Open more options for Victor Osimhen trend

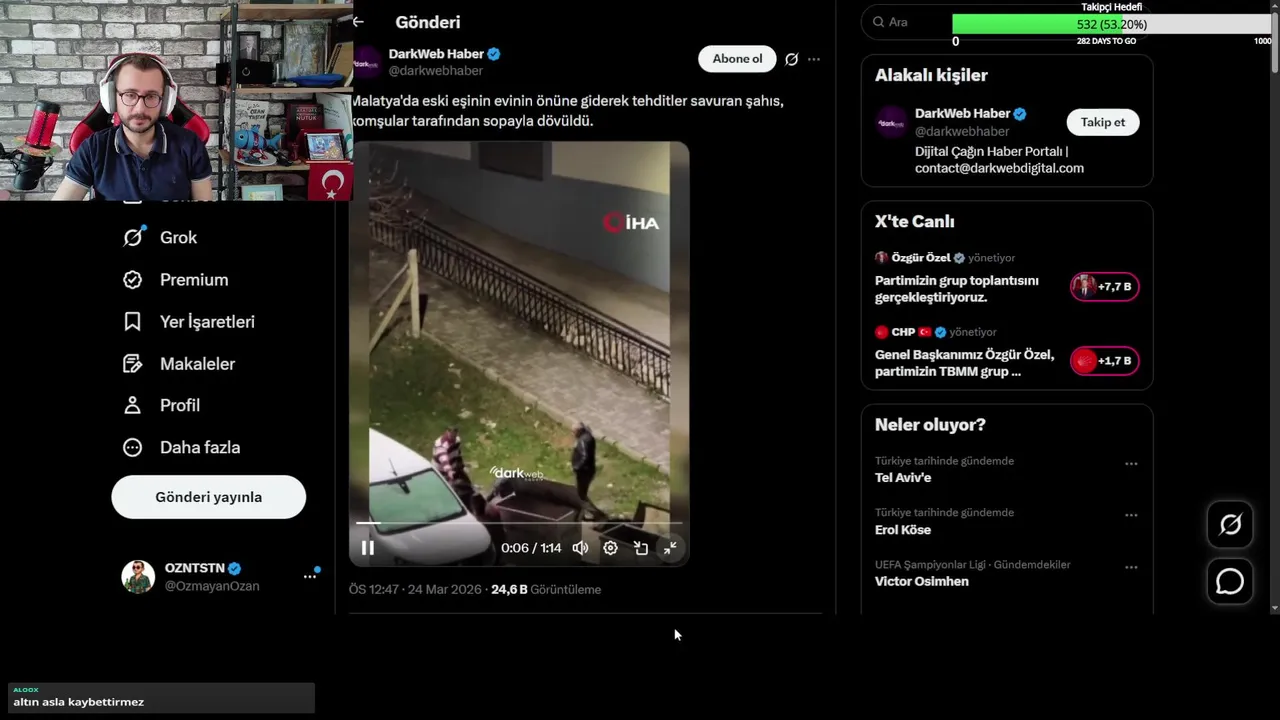1131,568
